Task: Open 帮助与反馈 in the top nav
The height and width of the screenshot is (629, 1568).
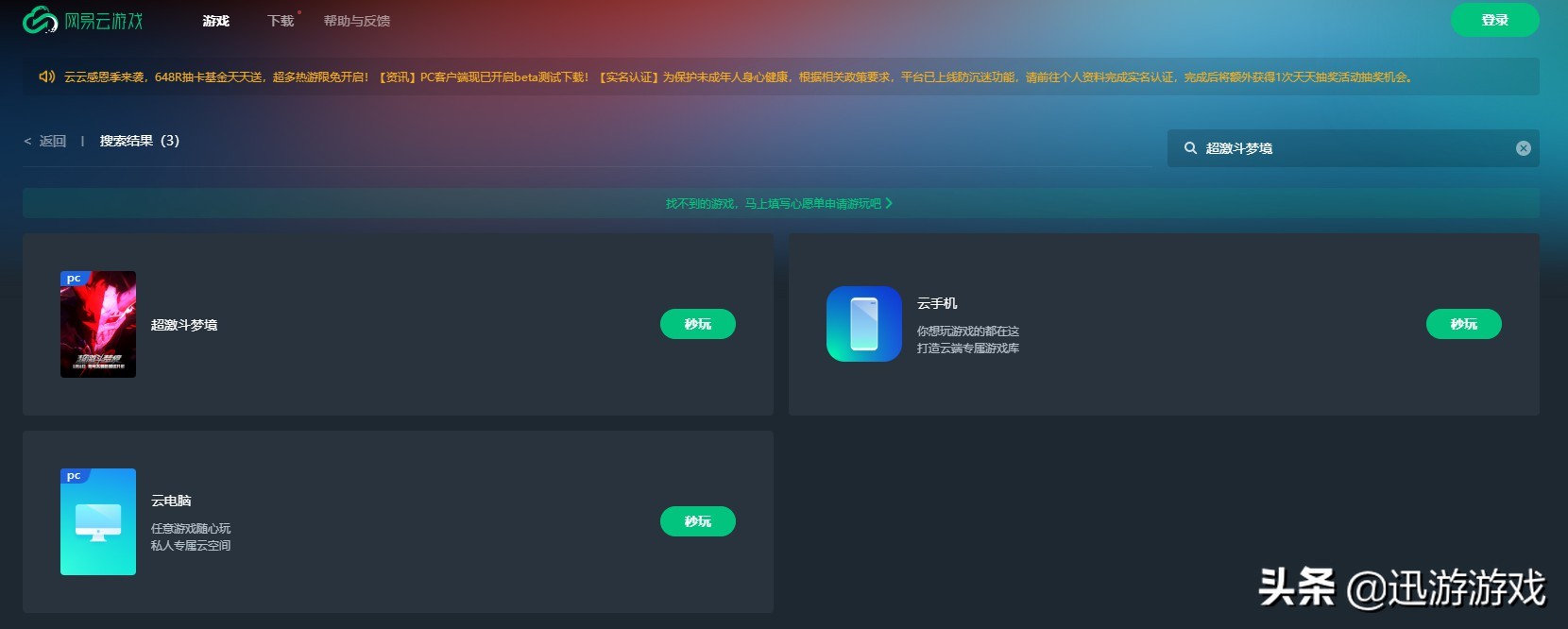Action: coord(357,21)
